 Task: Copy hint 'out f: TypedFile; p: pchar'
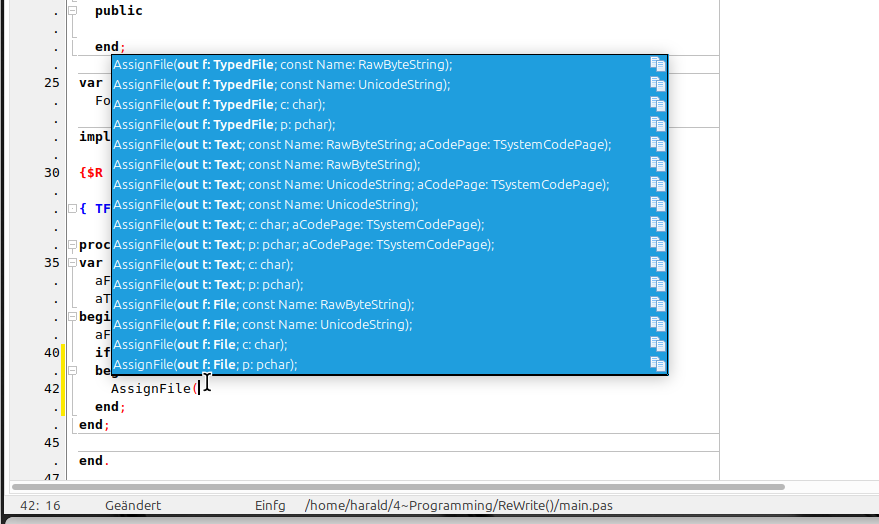point(658,124)
